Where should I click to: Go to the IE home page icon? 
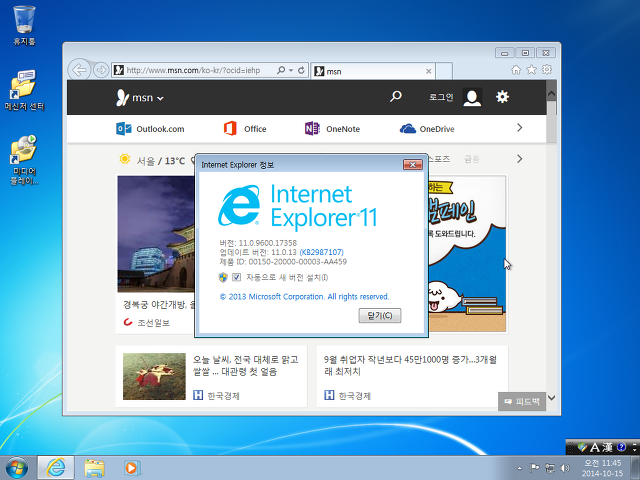click(516, 70)
